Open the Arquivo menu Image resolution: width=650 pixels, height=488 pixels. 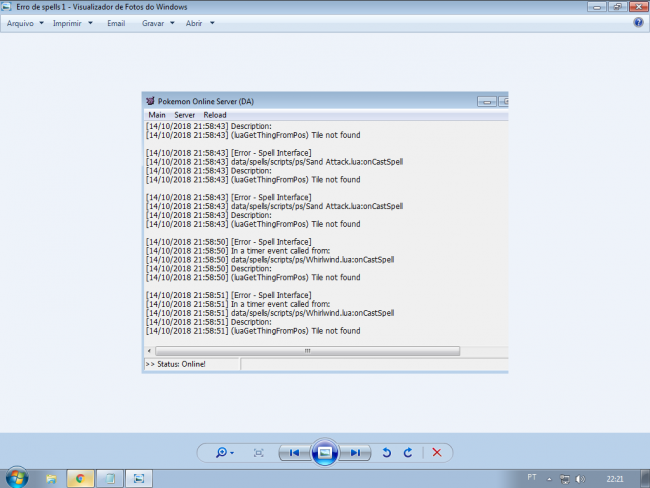coord(20,23)
